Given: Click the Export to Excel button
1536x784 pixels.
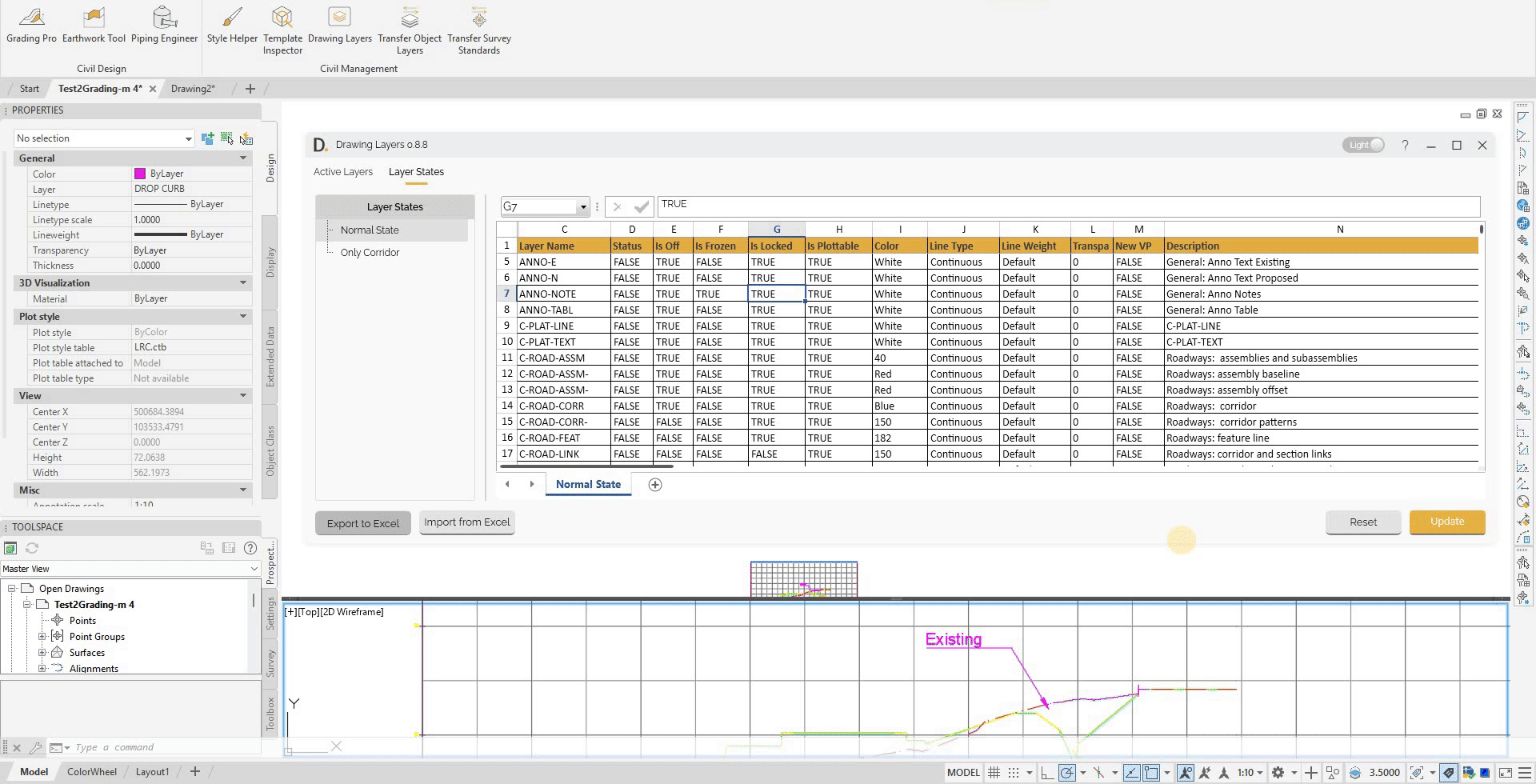Looking at the screenshot, I should [362, 522].
